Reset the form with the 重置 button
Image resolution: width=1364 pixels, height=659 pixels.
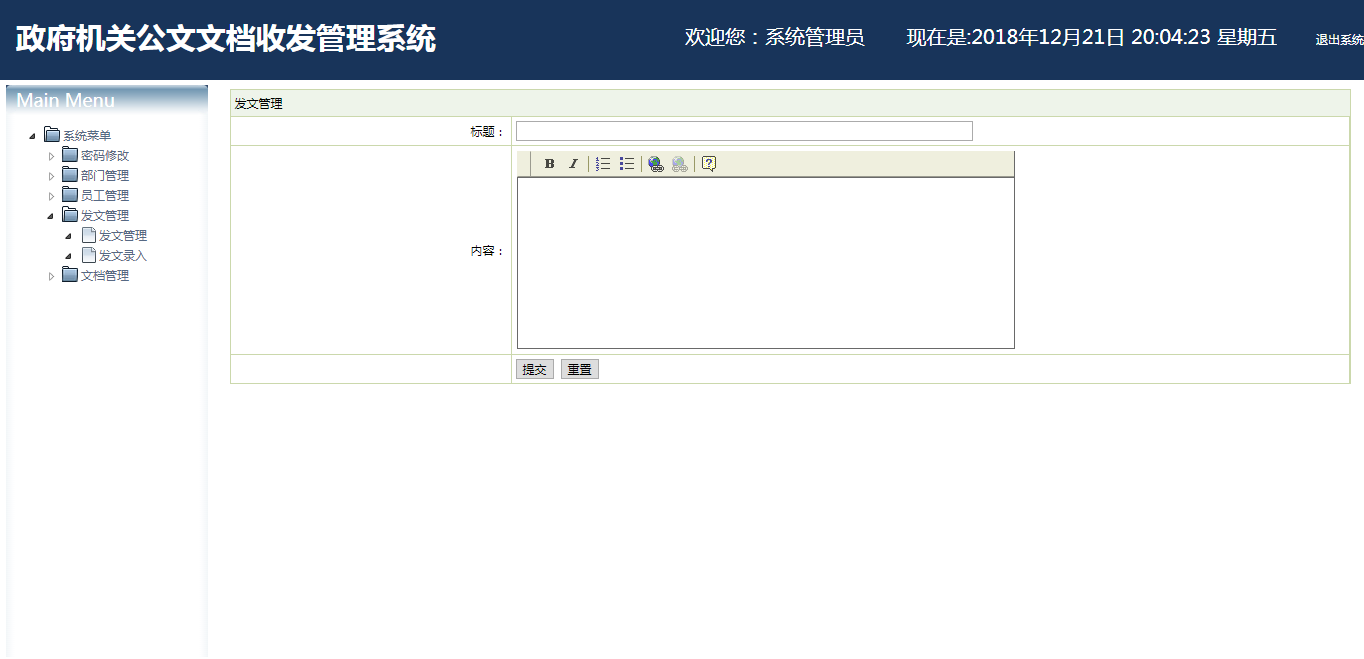(x=580, y=369)
